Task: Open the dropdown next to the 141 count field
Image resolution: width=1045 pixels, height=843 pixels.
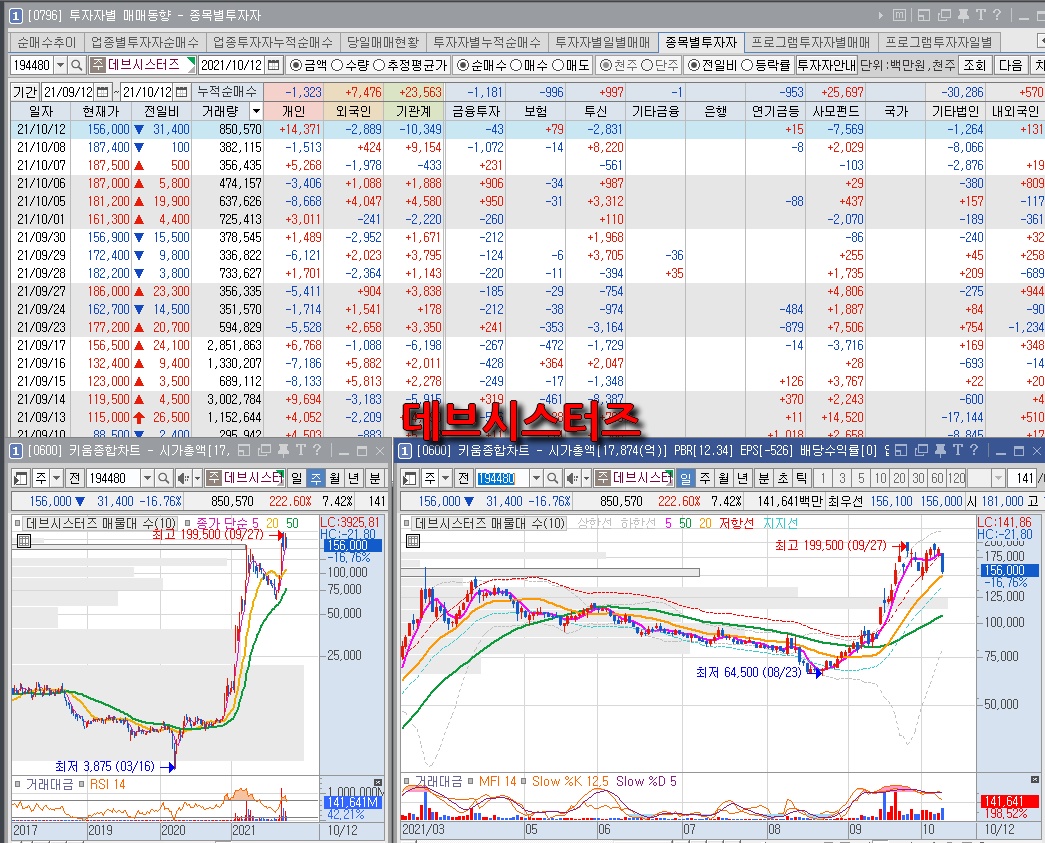Action: point(998,478)
